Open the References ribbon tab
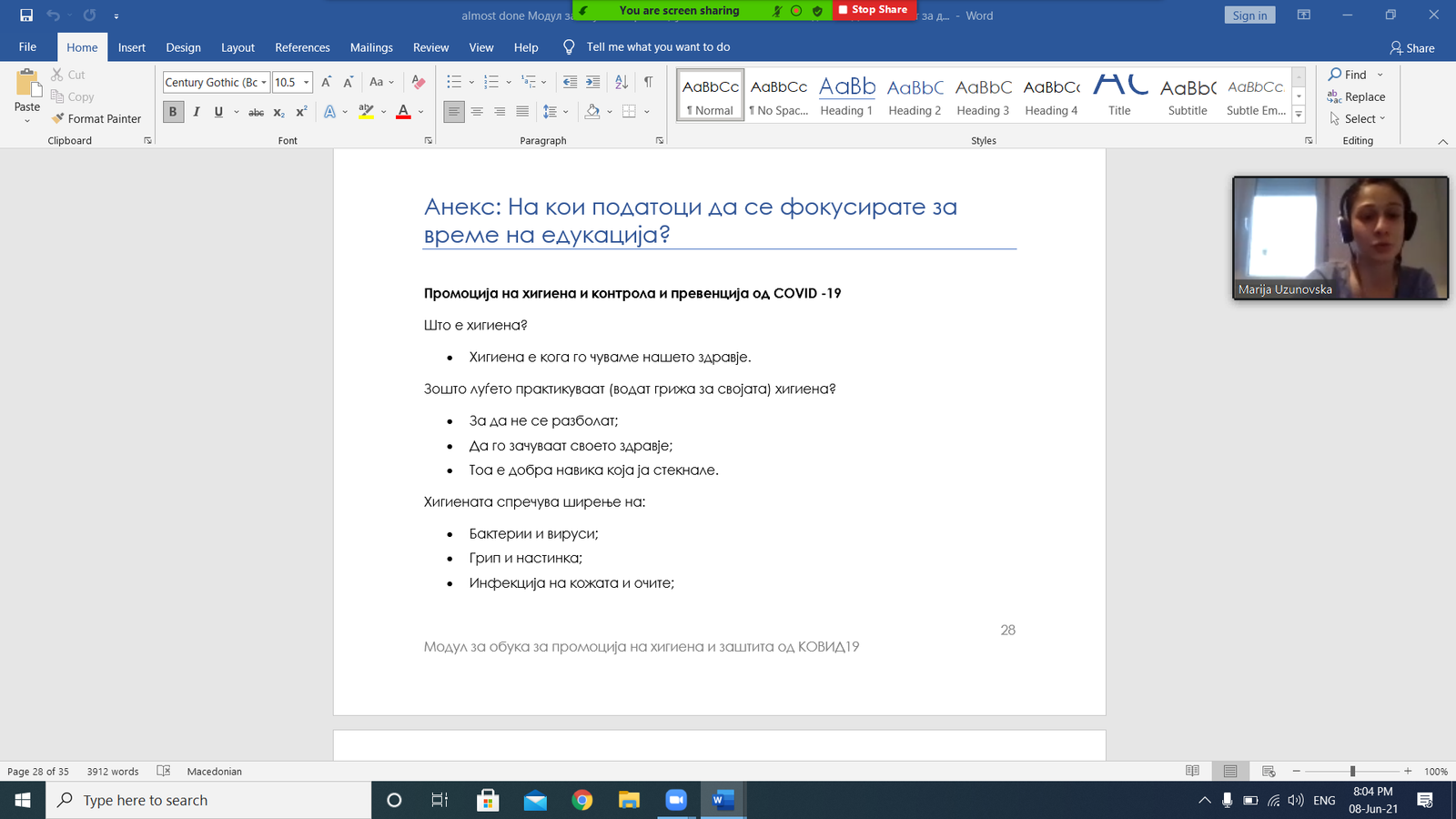Image resolution: width=1456 pixels, height=819 pixels. [x=302, y=47]
